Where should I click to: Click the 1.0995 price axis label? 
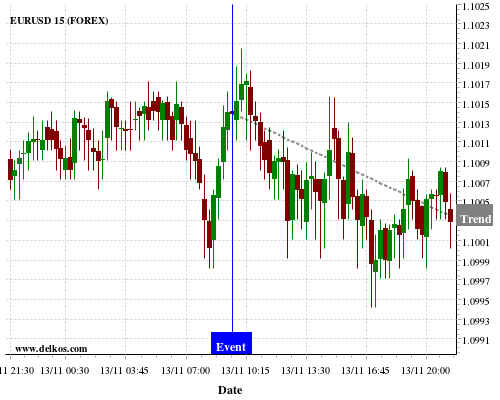click(476, 301)
